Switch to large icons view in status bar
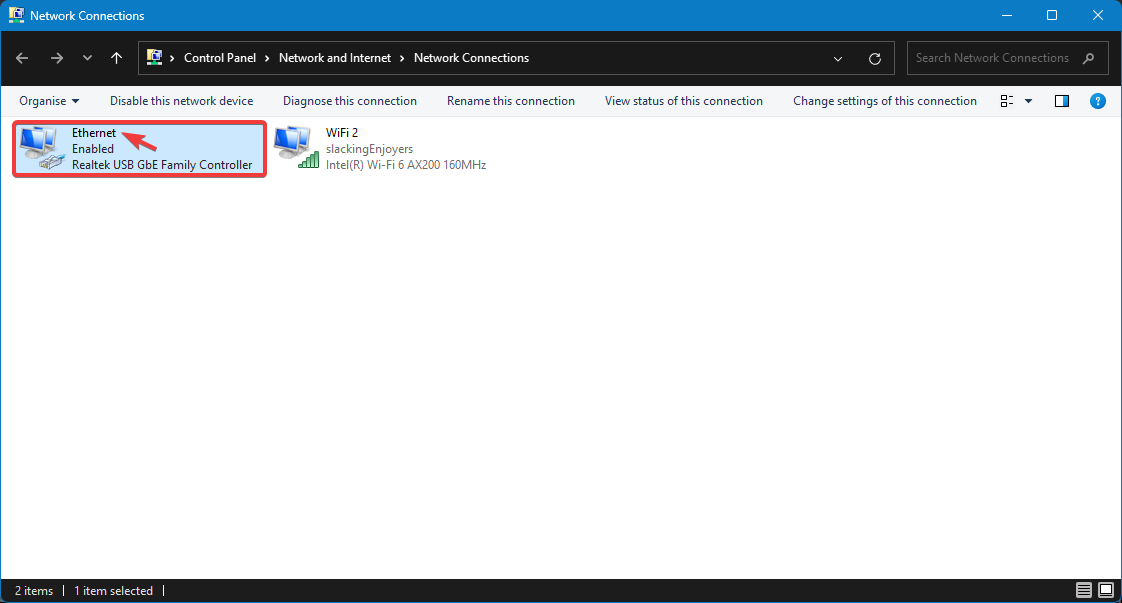Image resolution: width=1122 pixels, height=603 pixels. [x=1106, y=591]
